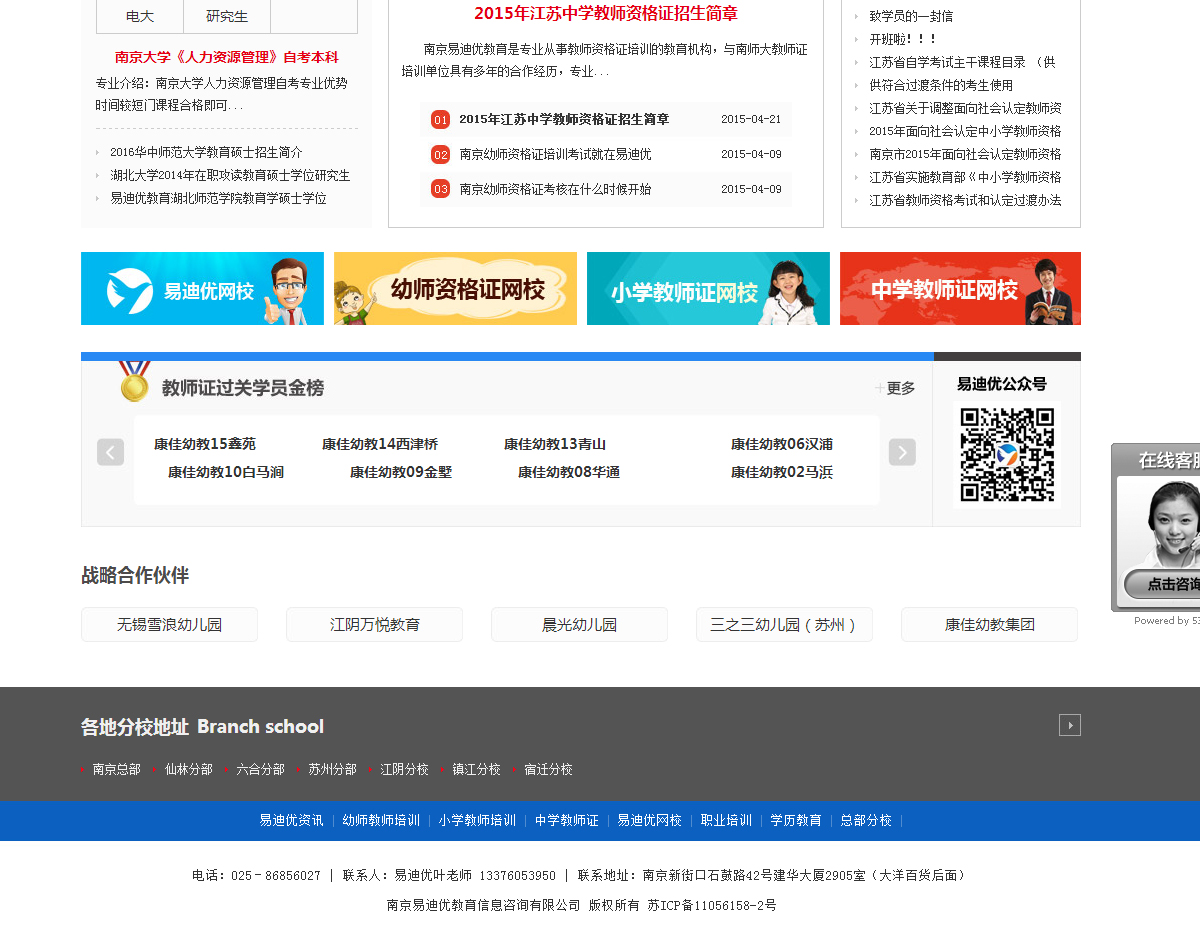Open 幼师教师培训 in footer navigation
Screen dimensions: 1200x936
tap(381, 820)
